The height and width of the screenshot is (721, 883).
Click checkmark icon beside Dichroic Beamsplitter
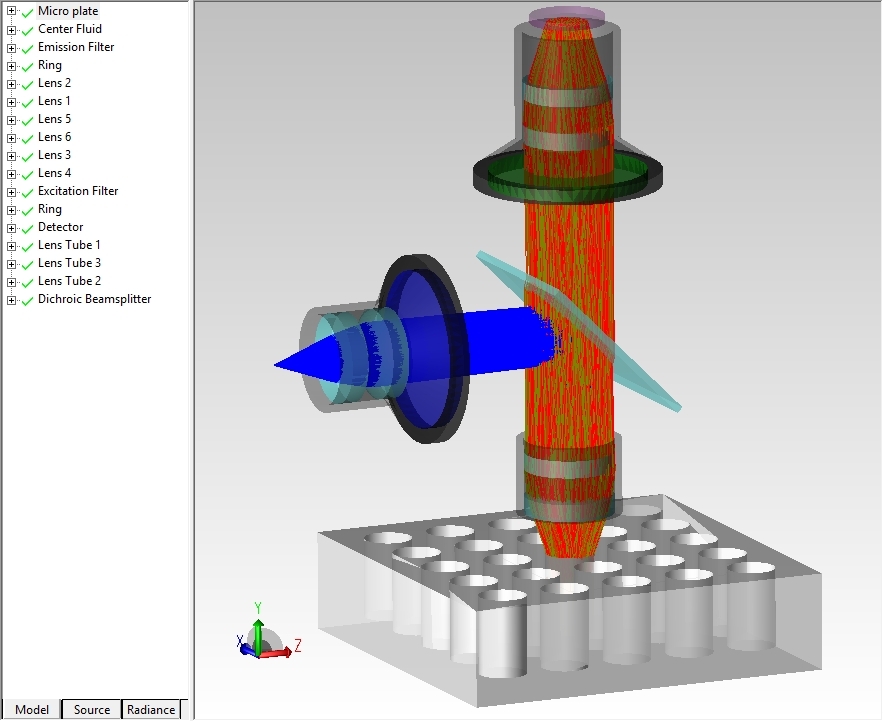(x=27, y=300)
